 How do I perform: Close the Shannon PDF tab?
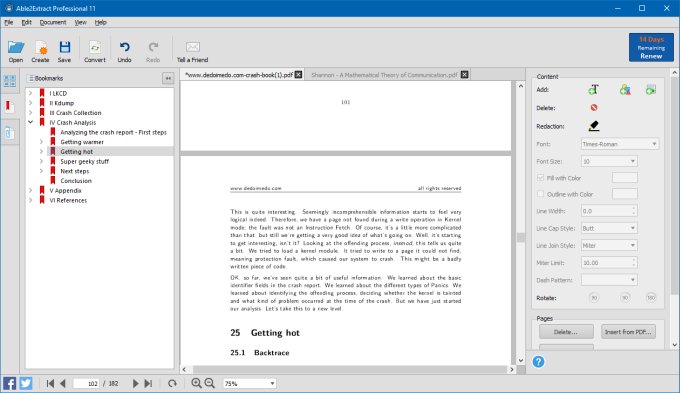[464, 75]
